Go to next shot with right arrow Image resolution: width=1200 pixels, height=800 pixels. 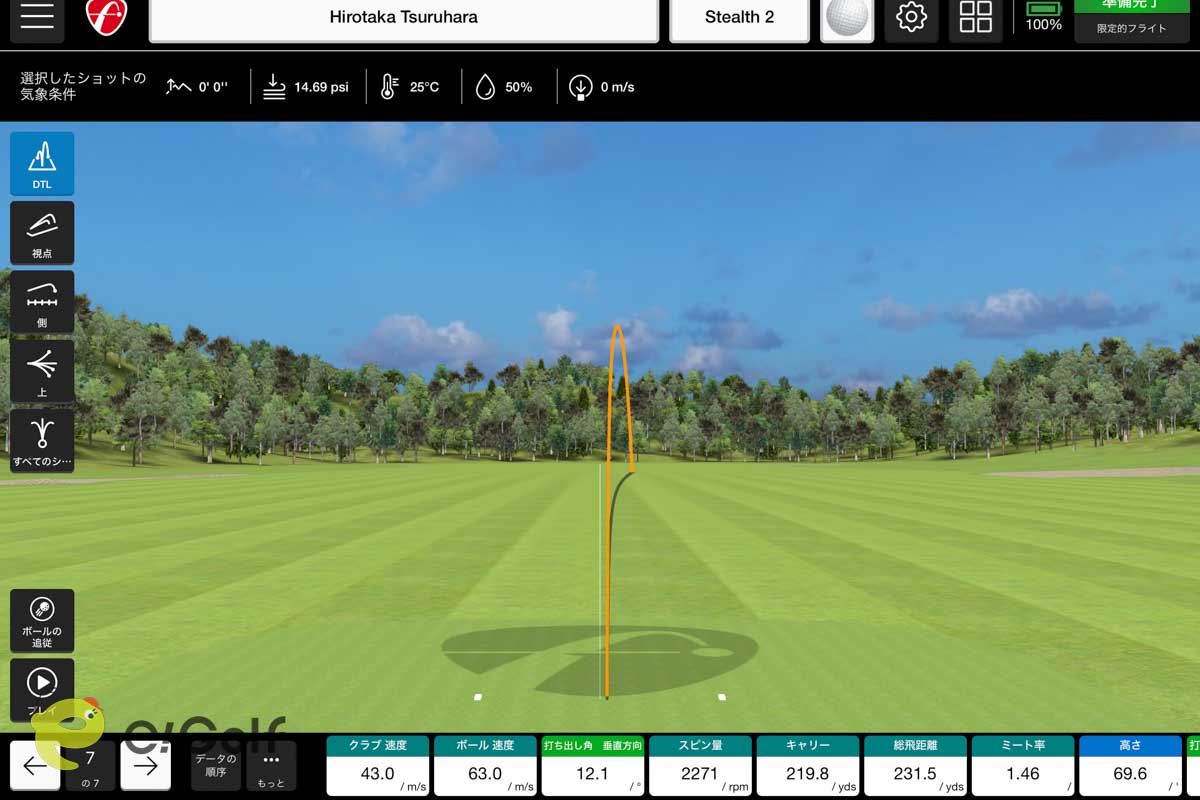(x=146, y=767)
